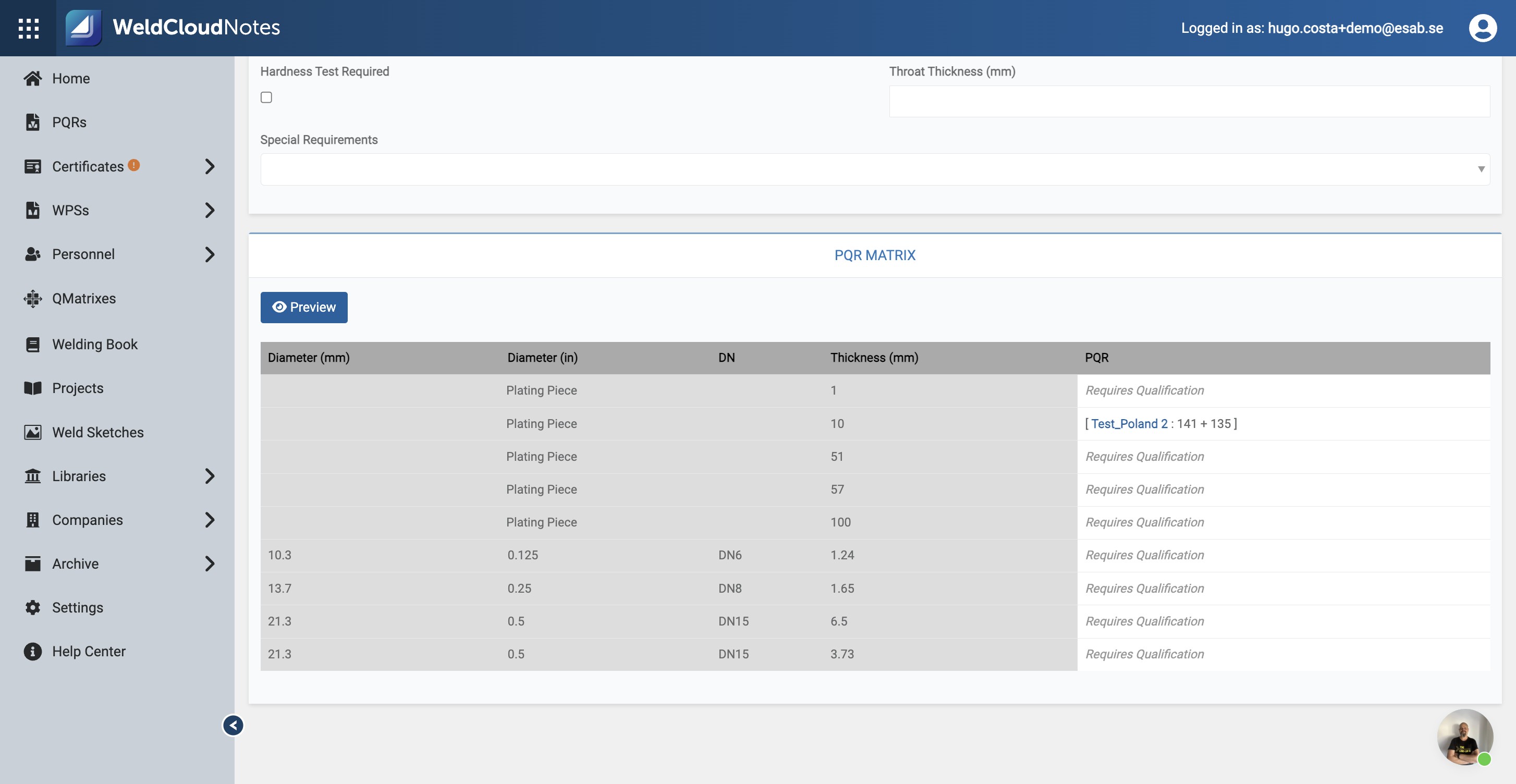Click the Throat Thickness input field

click(x=1189, y=101)
